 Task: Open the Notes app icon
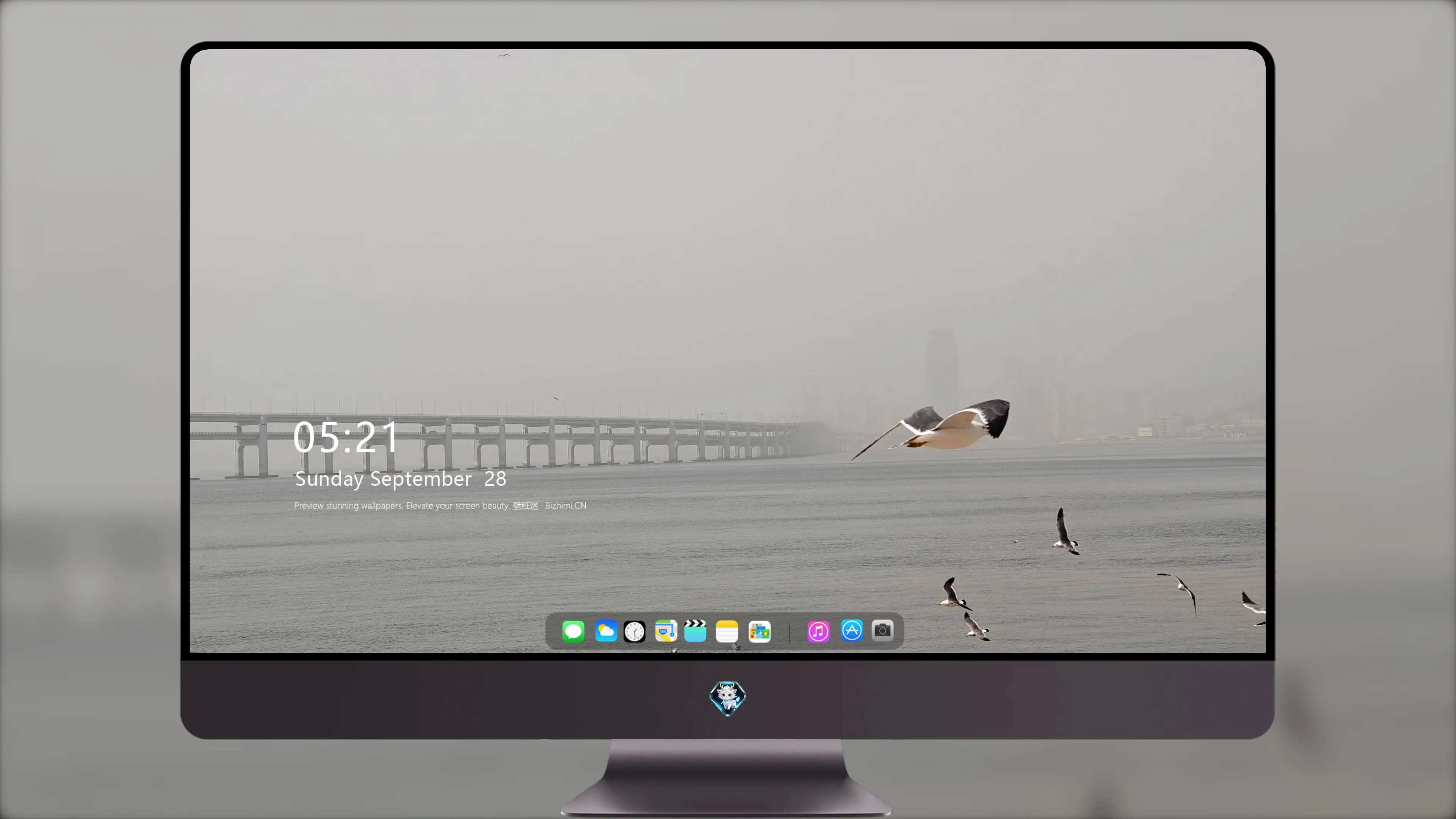pos(727,631)
